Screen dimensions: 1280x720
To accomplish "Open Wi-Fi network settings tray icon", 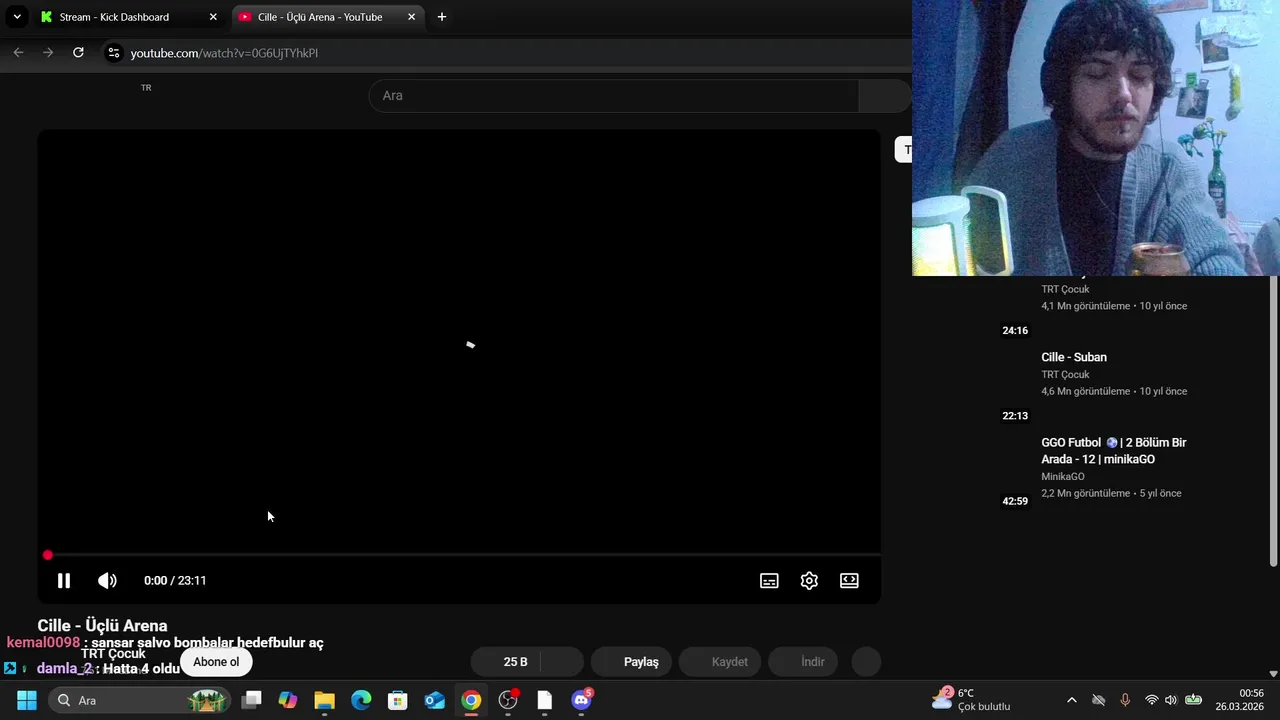I will (x=1152, y=700).
